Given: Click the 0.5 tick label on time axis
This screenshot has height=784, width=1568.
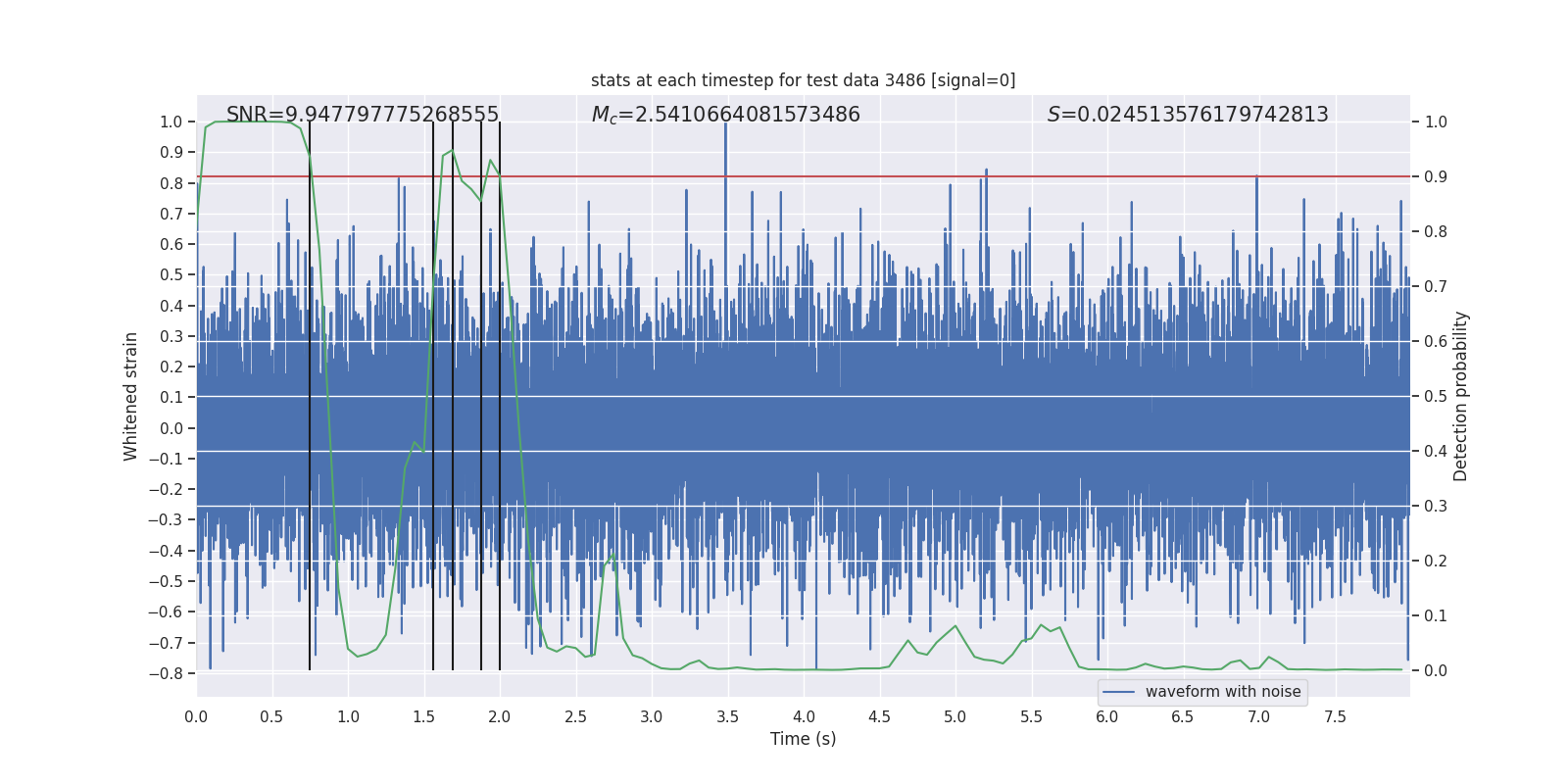Looking at the screenshot, I should pos(271,716).
